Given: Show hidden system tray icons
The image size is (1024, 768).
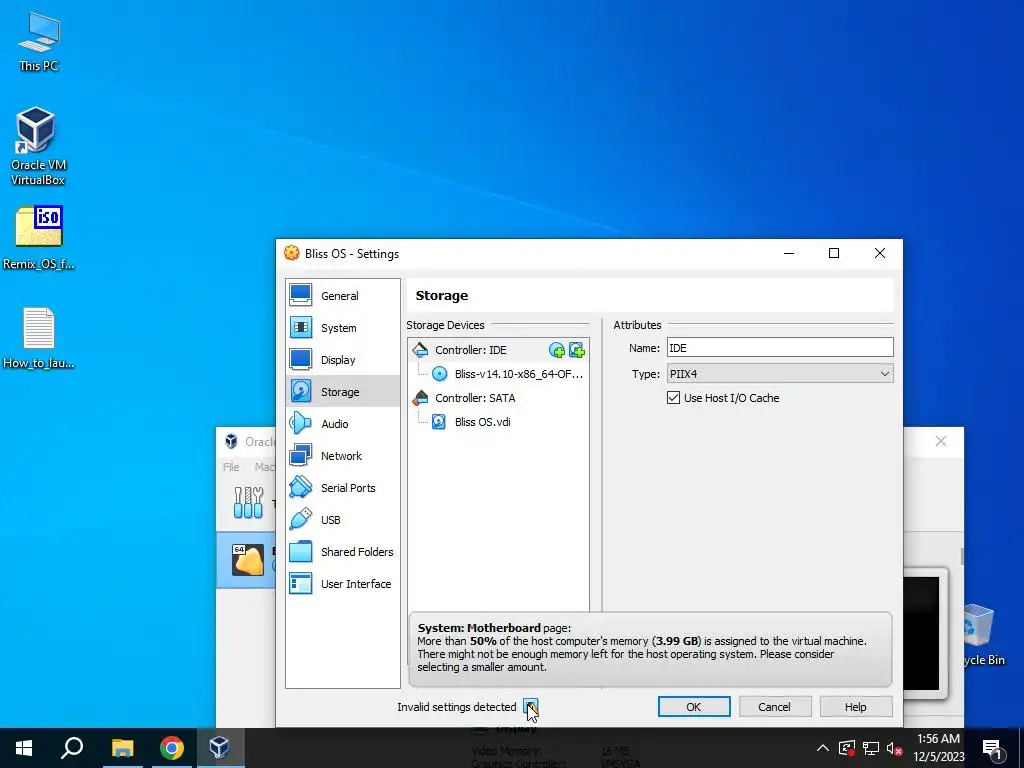Looking at the screenshot, I should pyautogui.click(x=823, y=748).
